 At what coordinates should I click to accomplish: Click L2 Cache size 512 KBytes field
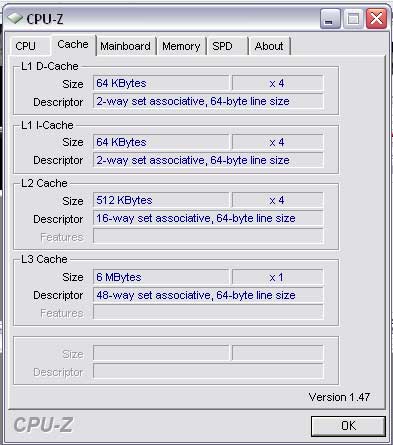coord(161,200)
